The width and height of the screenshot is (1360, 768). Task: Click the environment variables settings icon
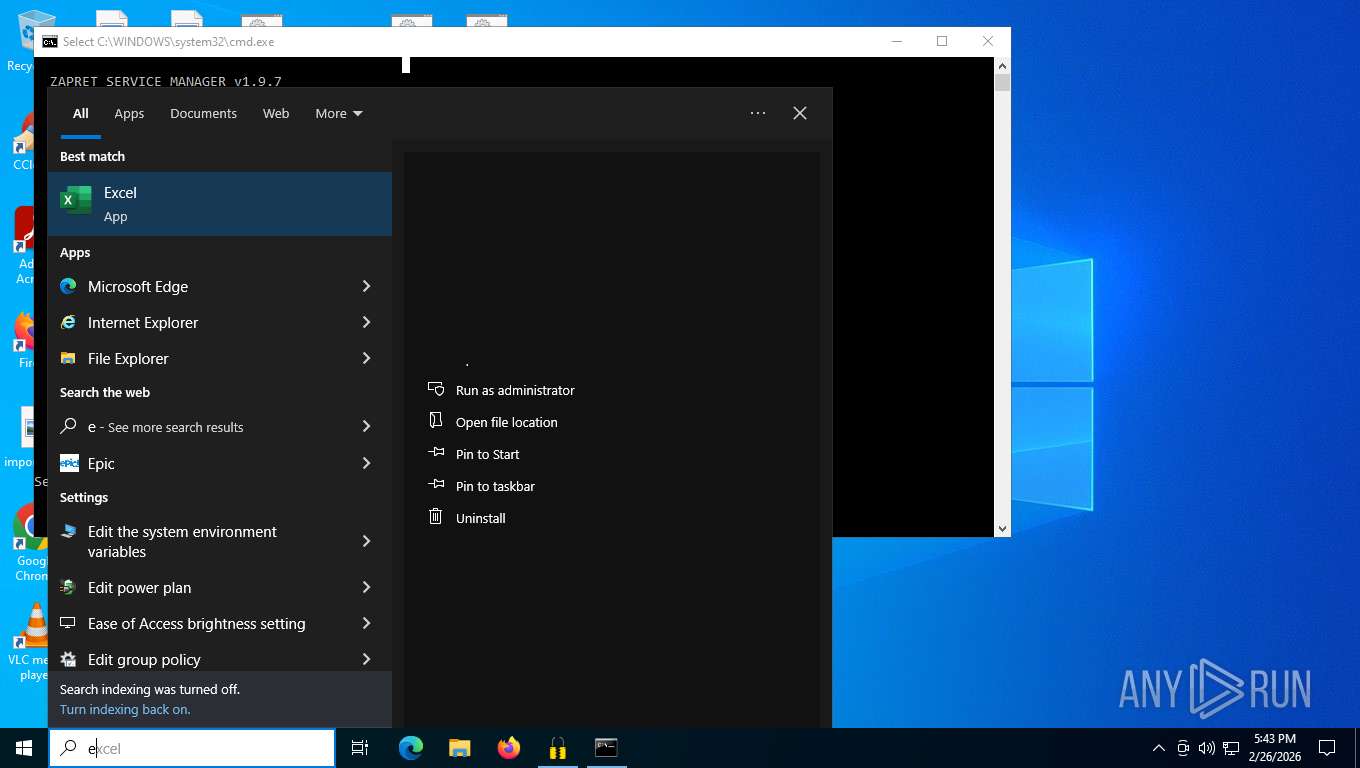68,532
